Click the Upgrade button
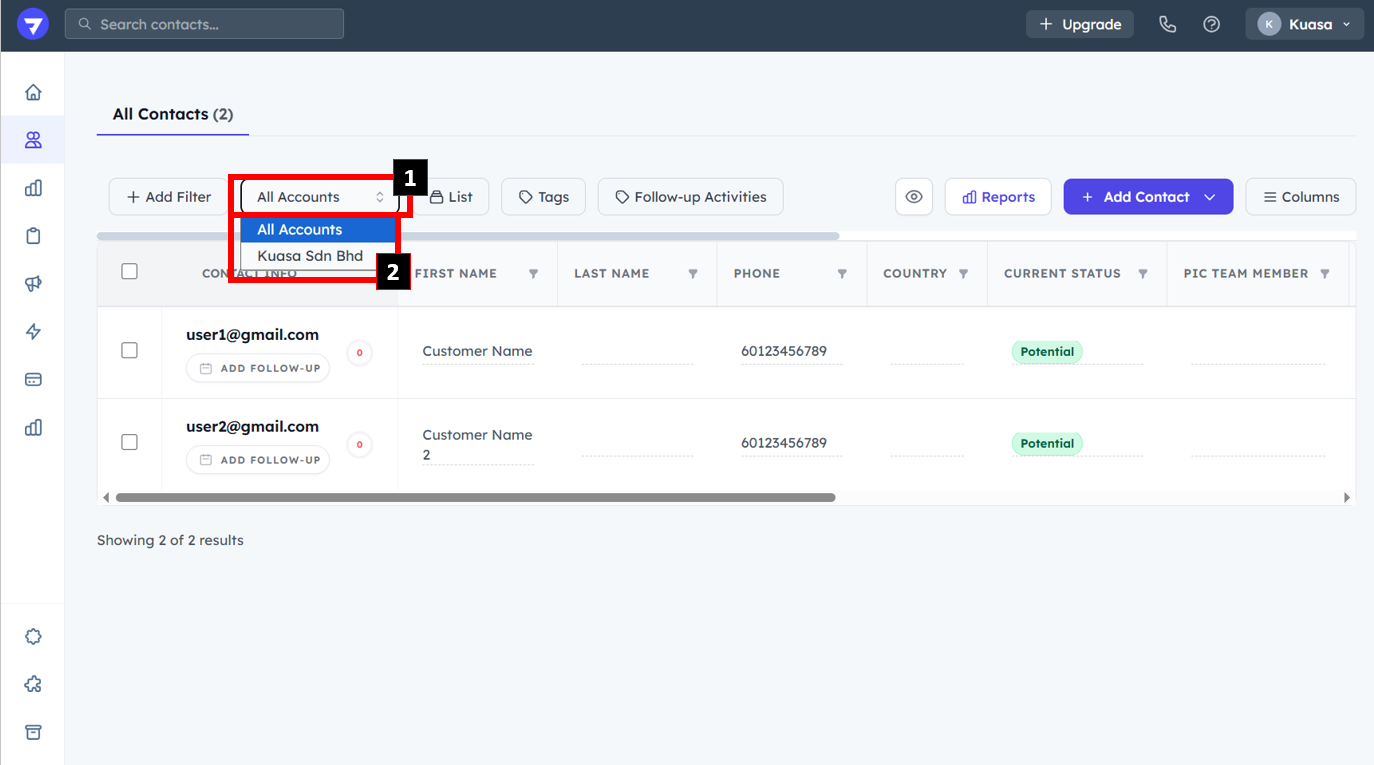 (1079, 24)
